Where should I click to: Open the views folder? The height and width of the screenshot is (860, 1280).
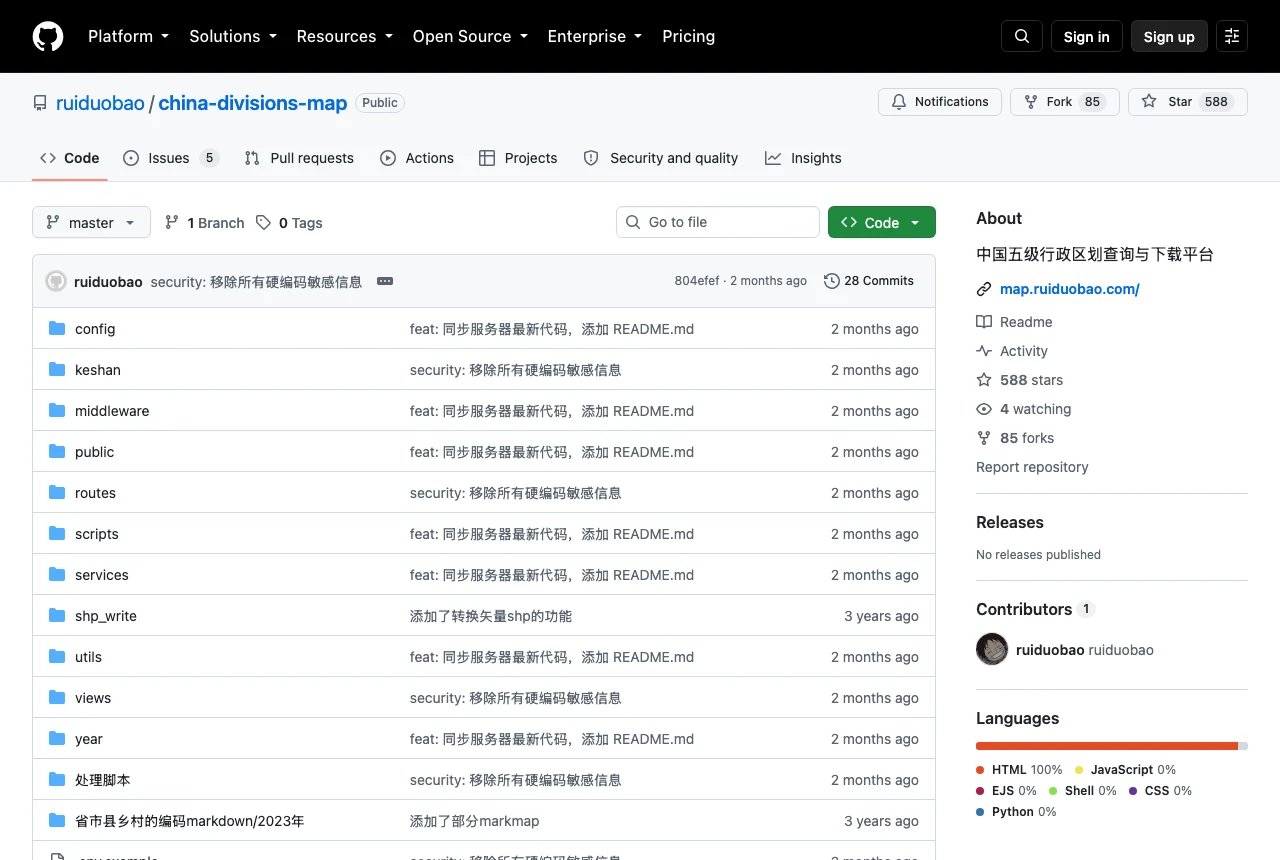point(93,698)
